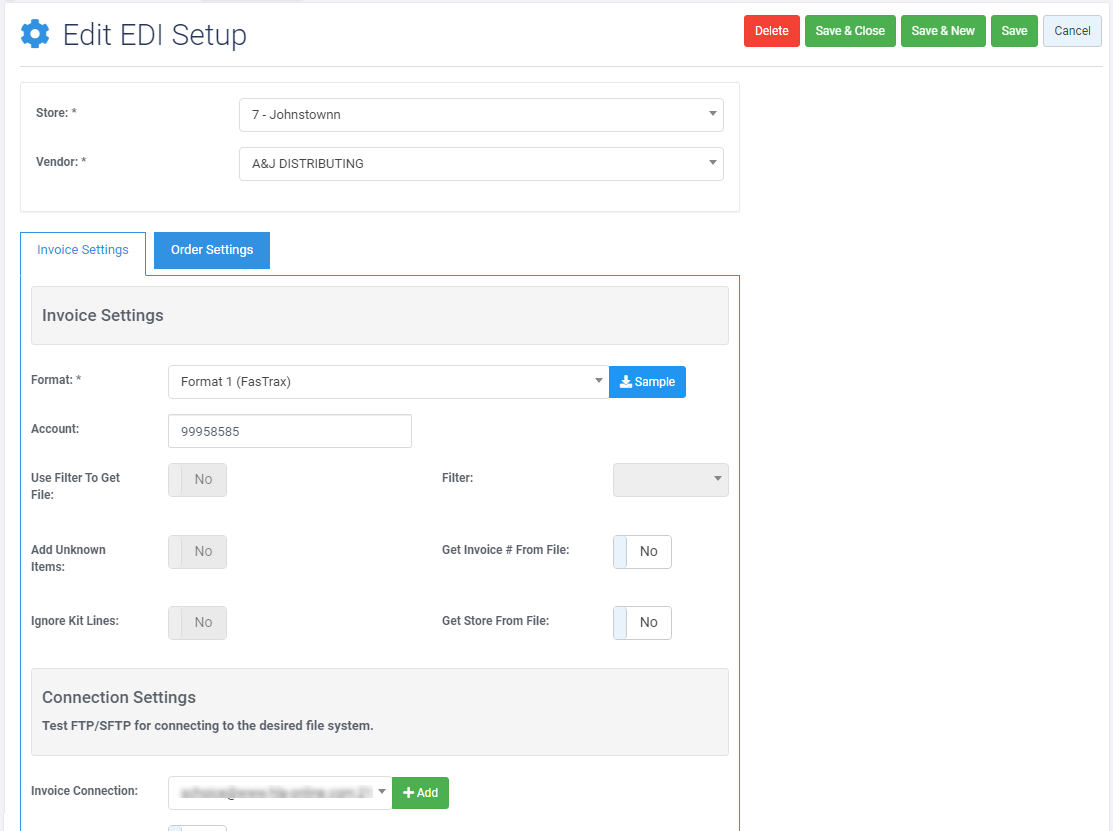The width and height of the screenshot is (1113, 831).
Task: Click the green Add connection button
Action: click(x=420, y=793)
